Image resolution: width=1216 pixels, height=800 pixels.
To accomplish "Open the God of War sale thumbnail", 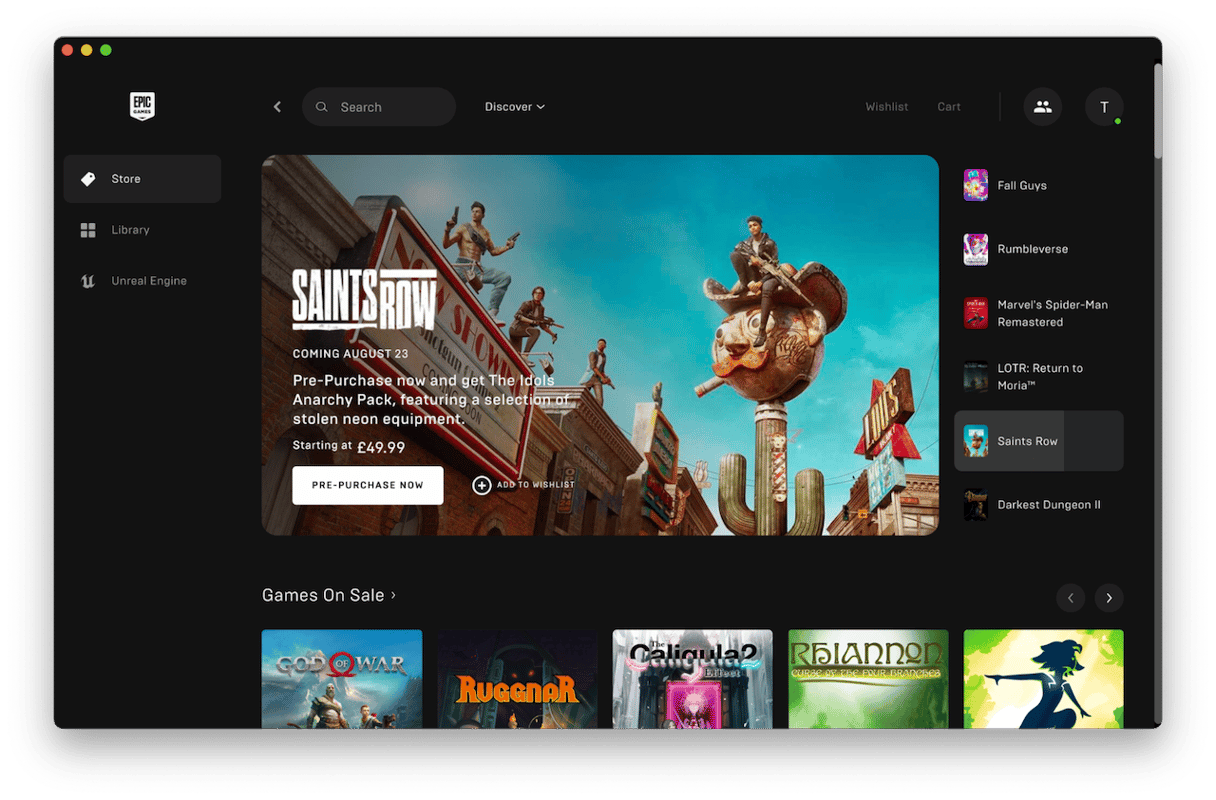I will pos(341,680).
